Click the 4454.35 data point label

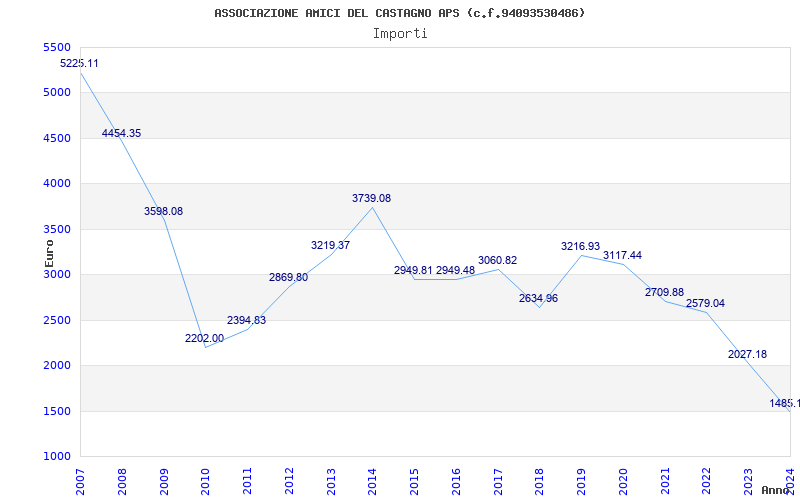pyautogui.click(x=121, y=133)
